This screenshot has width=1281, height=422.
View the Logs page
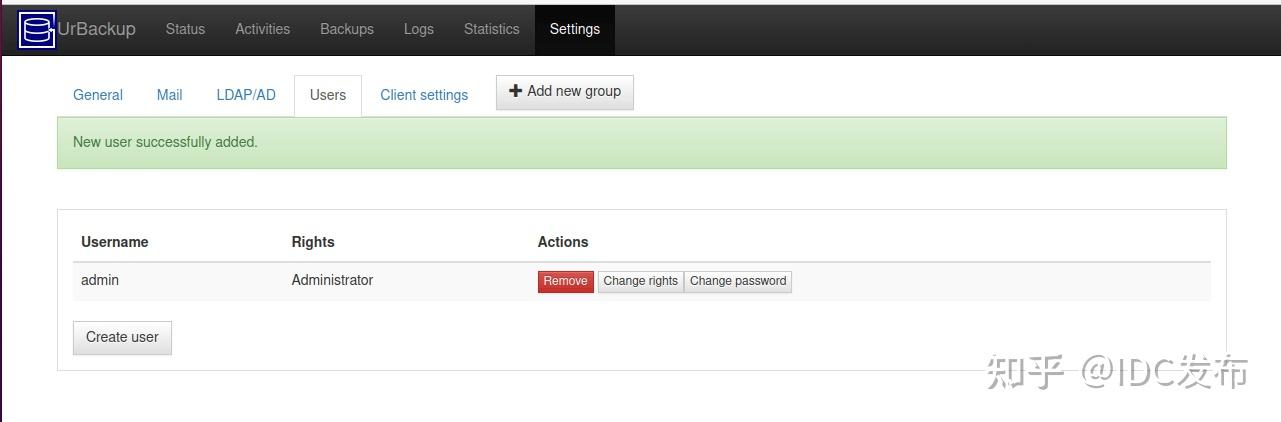pyautogui.click(x=419, y=29)
